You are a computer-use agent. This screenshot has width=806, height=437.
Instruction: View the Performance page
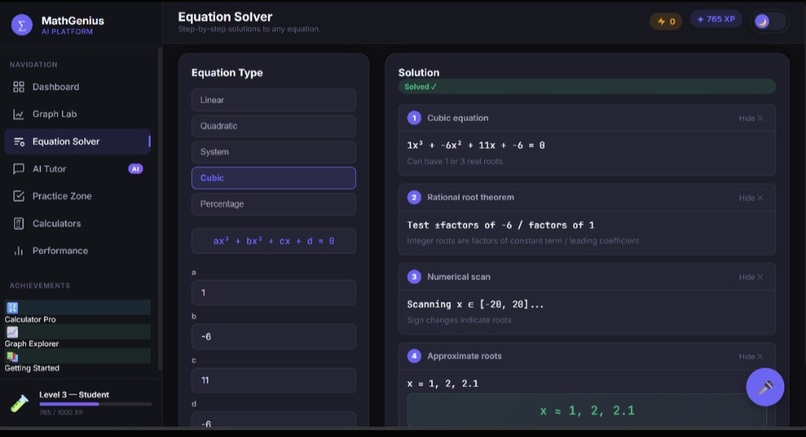(x=78, y=251)
